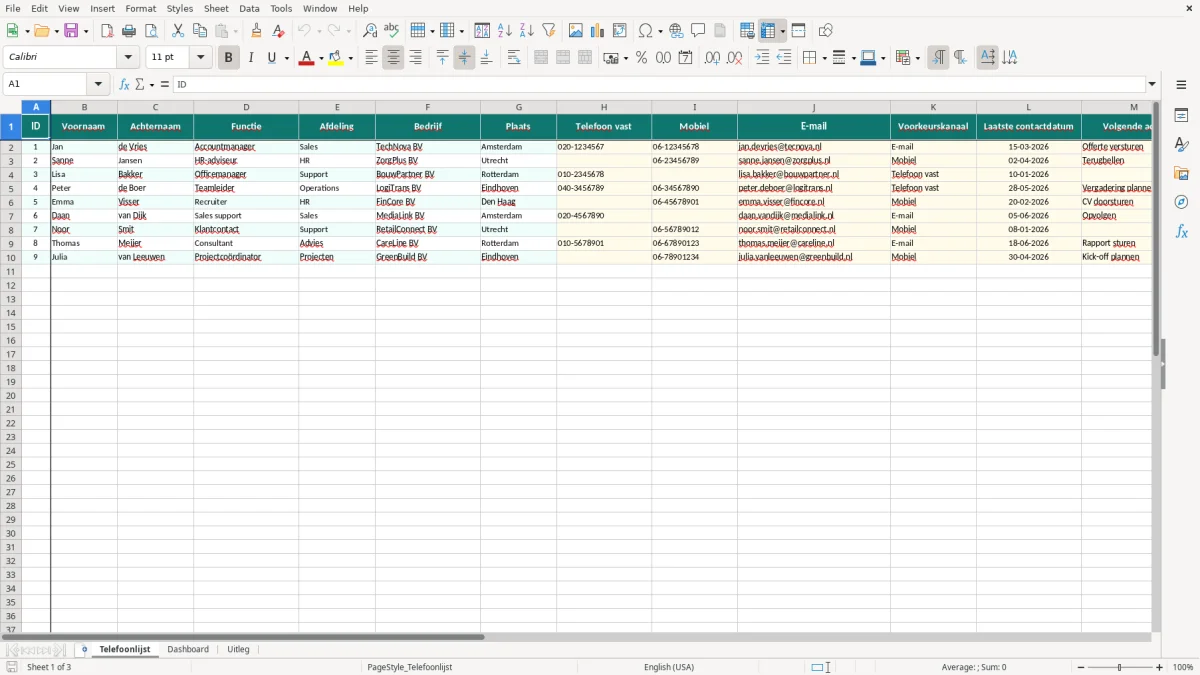
Task: Open the Insert menu
Action: [x=102, y=8]
